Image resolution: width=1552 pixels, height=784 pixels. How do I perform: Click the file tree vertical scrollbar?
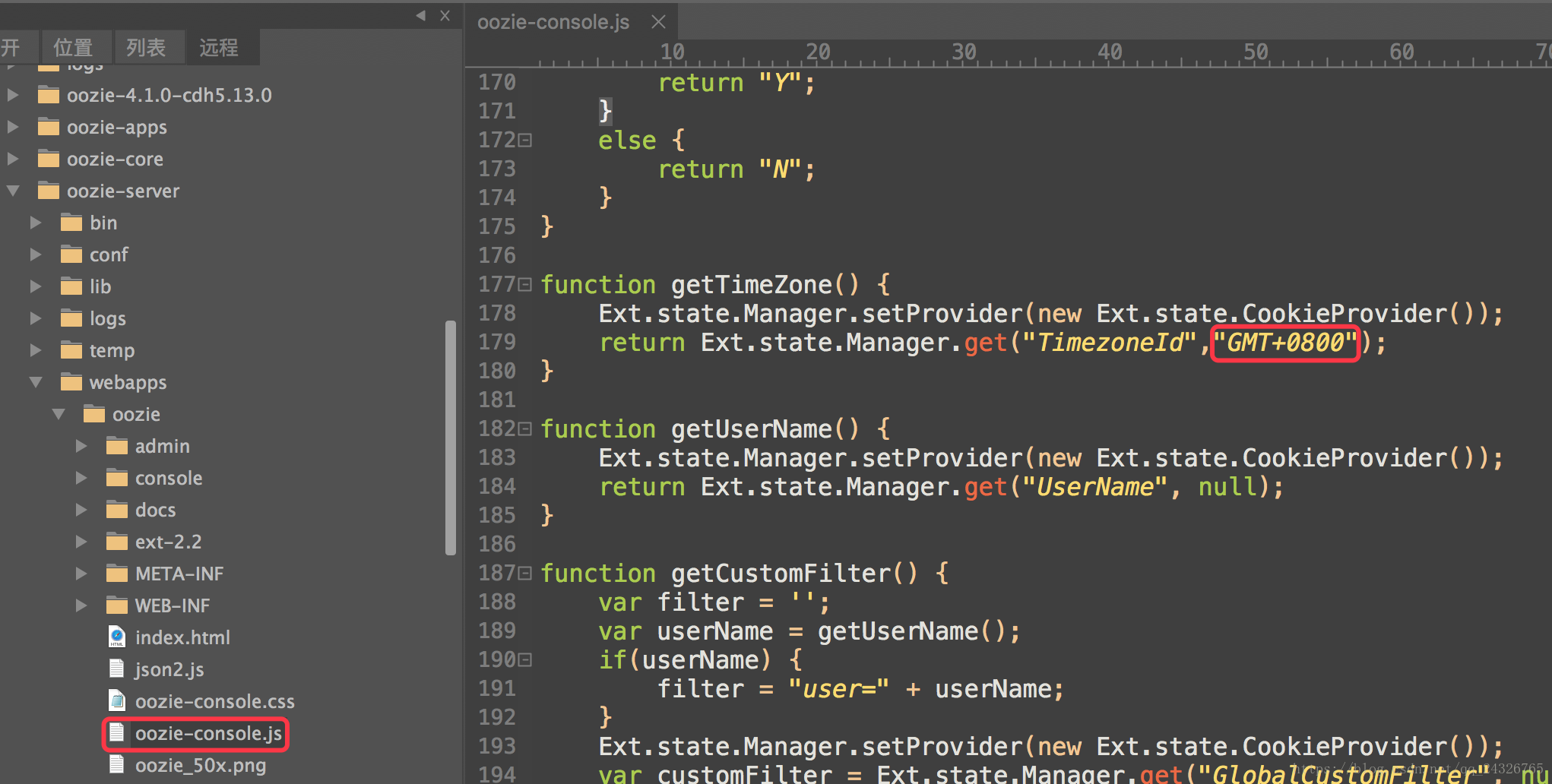451,438
